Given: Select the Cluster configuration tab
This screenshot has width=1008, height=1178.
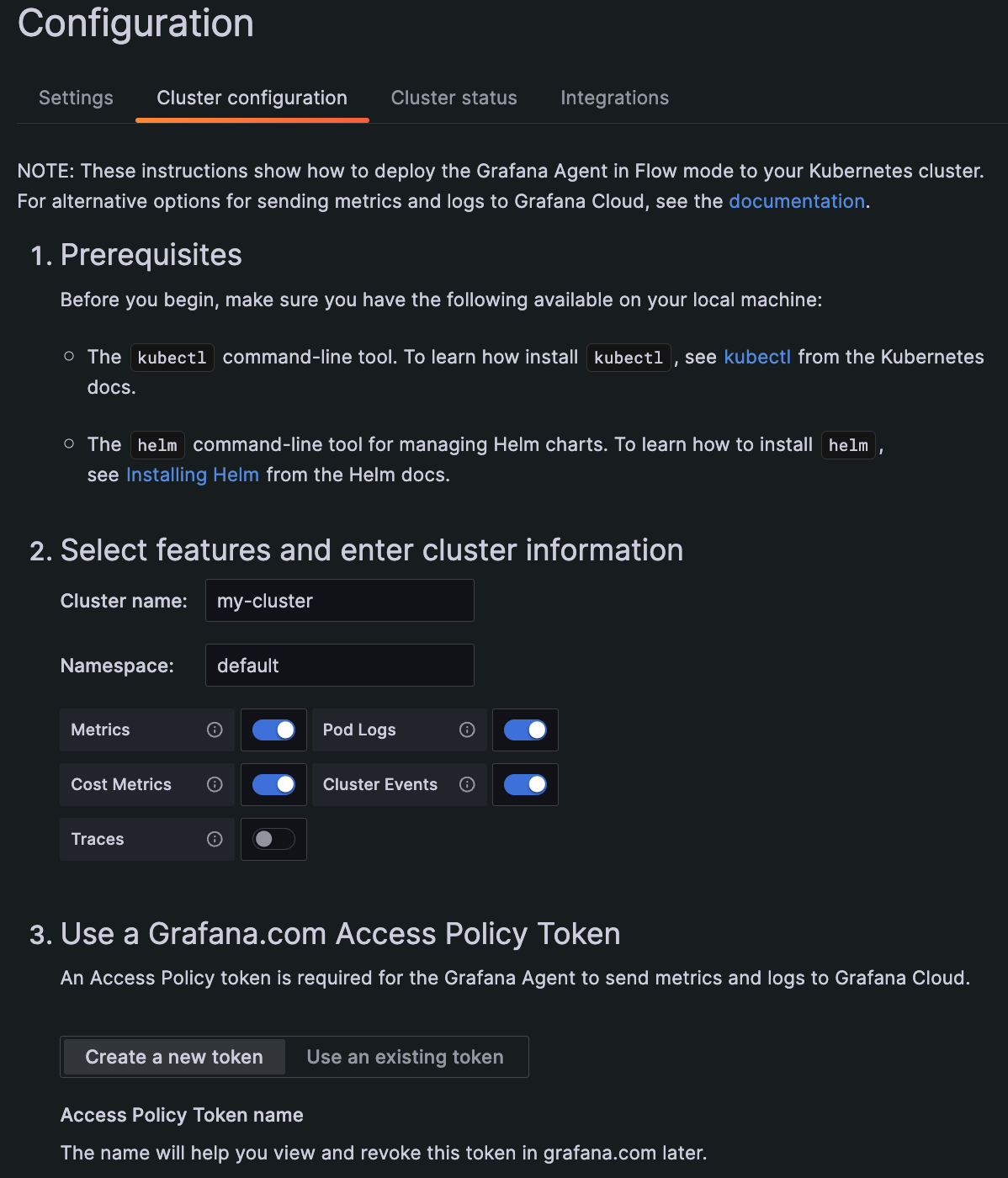Looking at the screenshot, I should [252, 98].
